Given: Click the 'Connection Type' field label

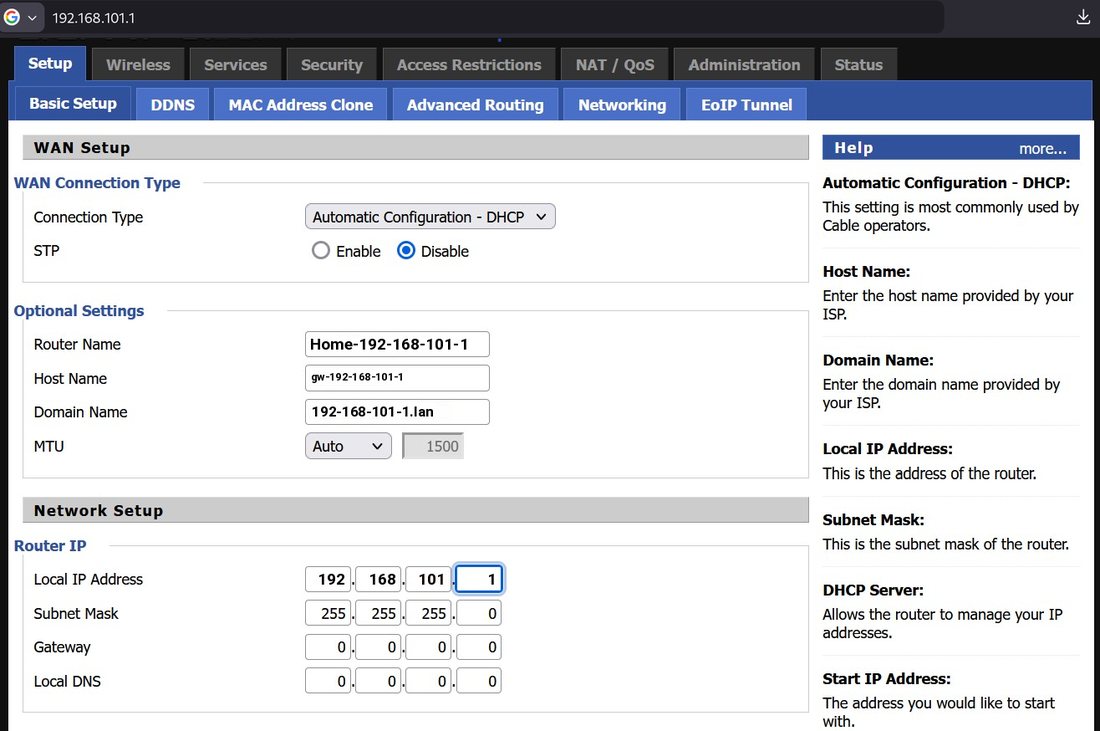Looking at the screenshot, I should click(x=88, y=217).
